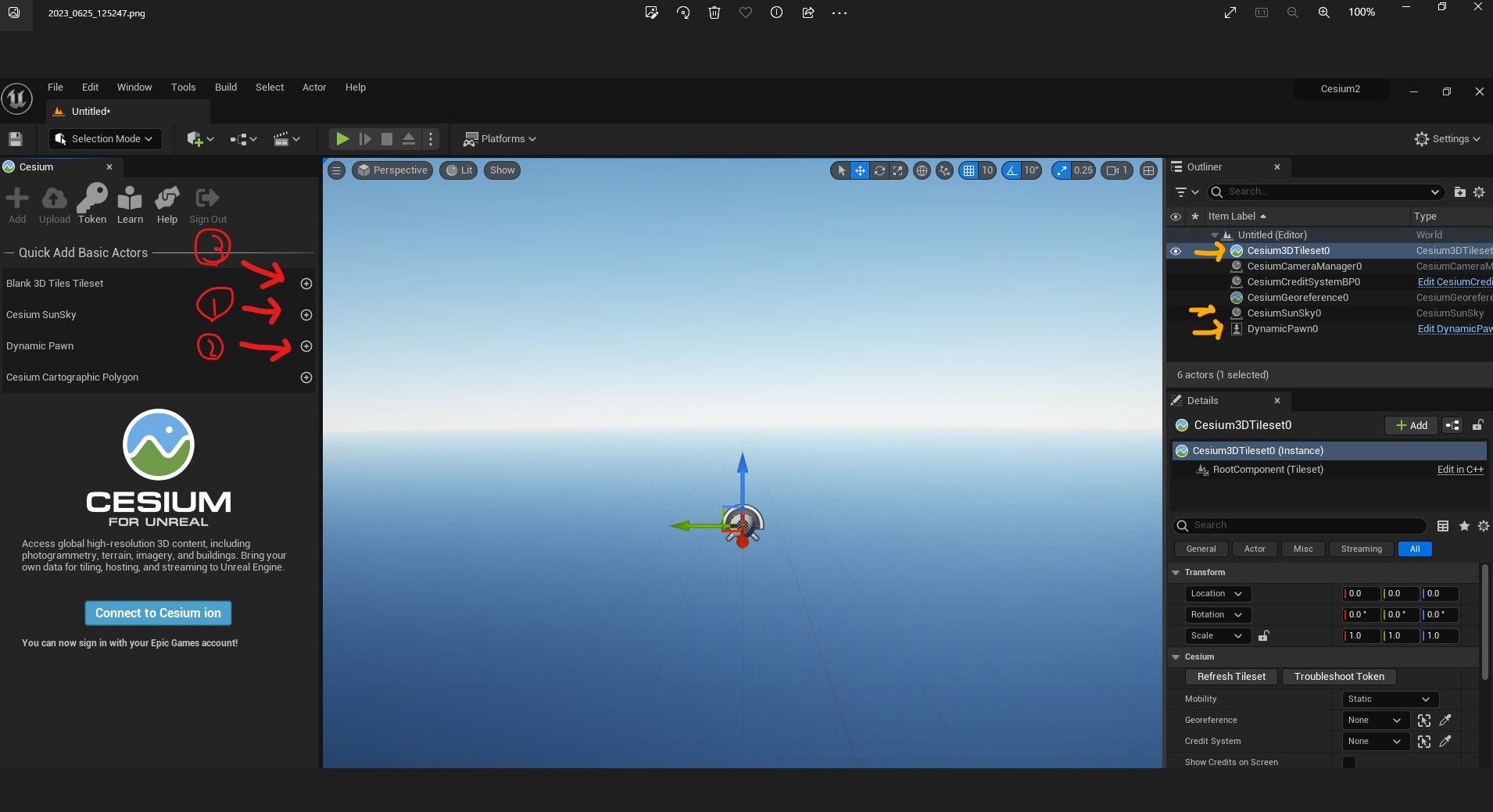Click visibility eye column header in Outliner
Viewport: 1493px width, 812px height.
click(x=1176, y=216)
